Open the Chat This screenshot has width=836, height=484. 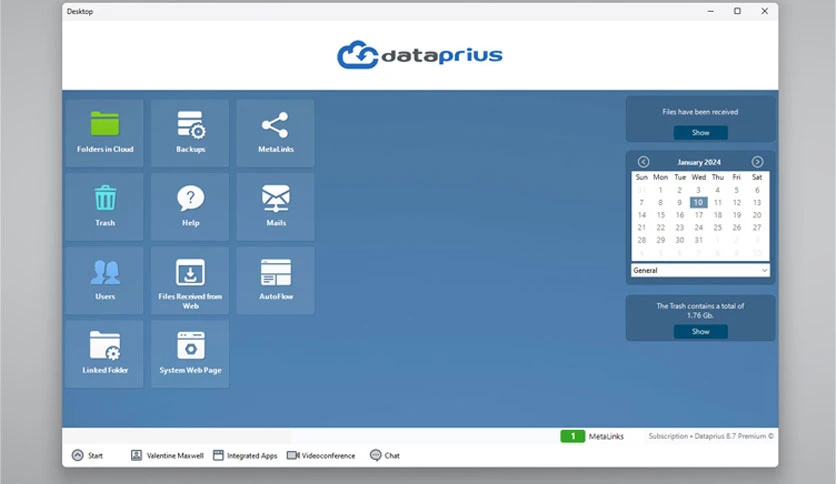coord(385,455)
